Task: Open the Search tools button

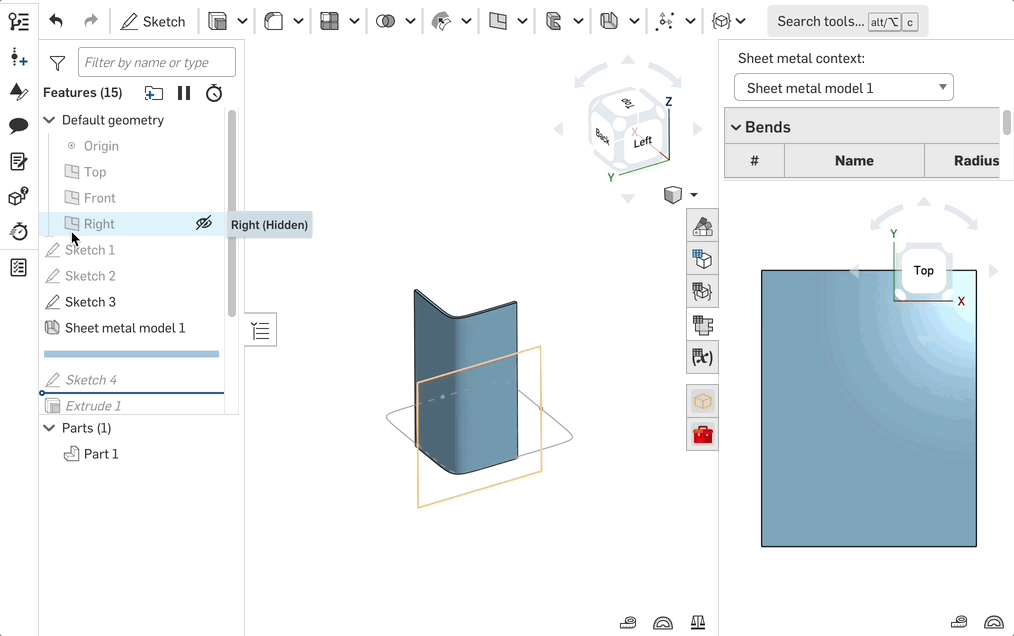Action: pos(847,21)
